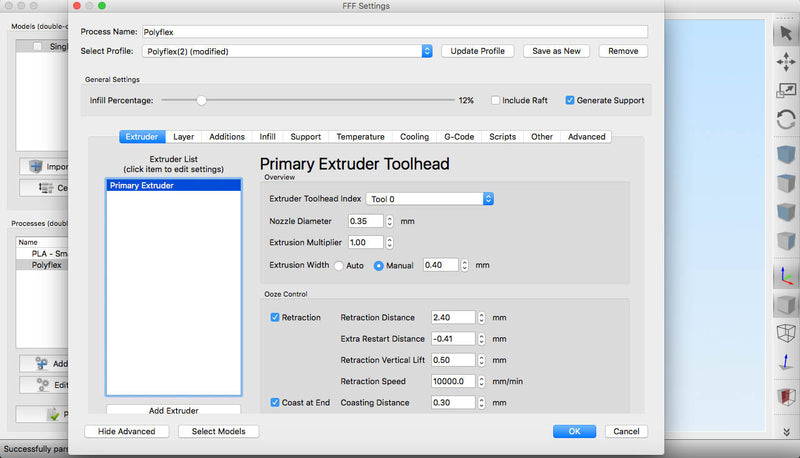Viewport: 800px width, 458px height.
Task: Click the Infill Percentage slider handle
Action: pos(201,100)
